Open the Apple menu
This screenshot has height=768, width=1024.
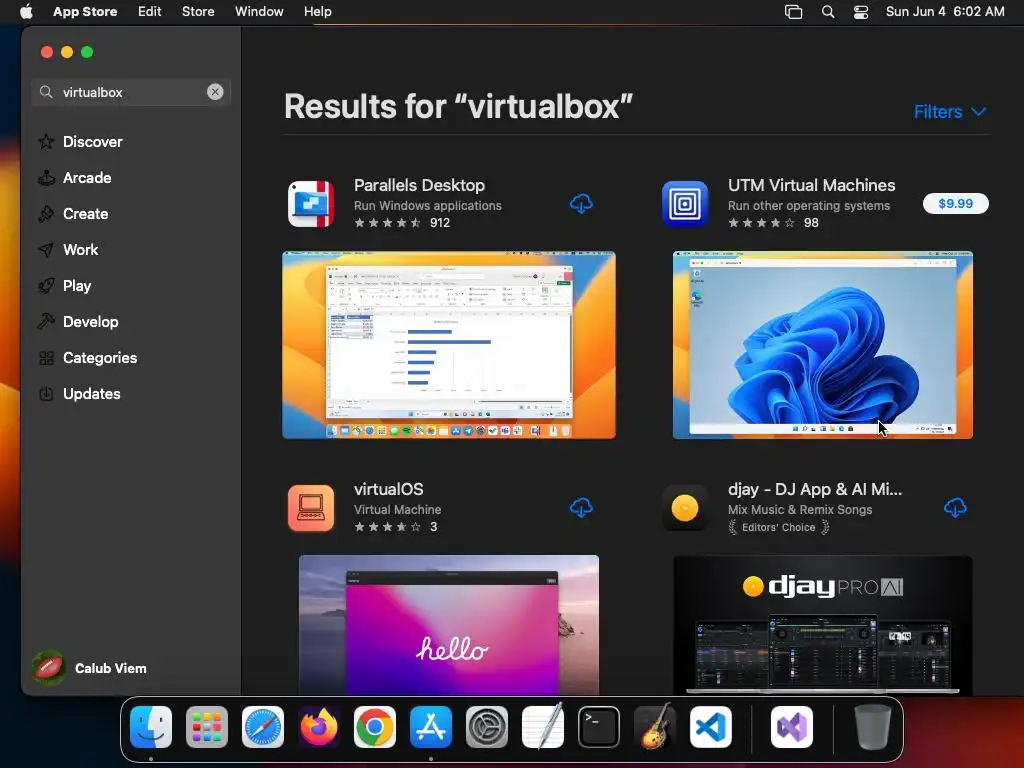click(x=26, y=12)
